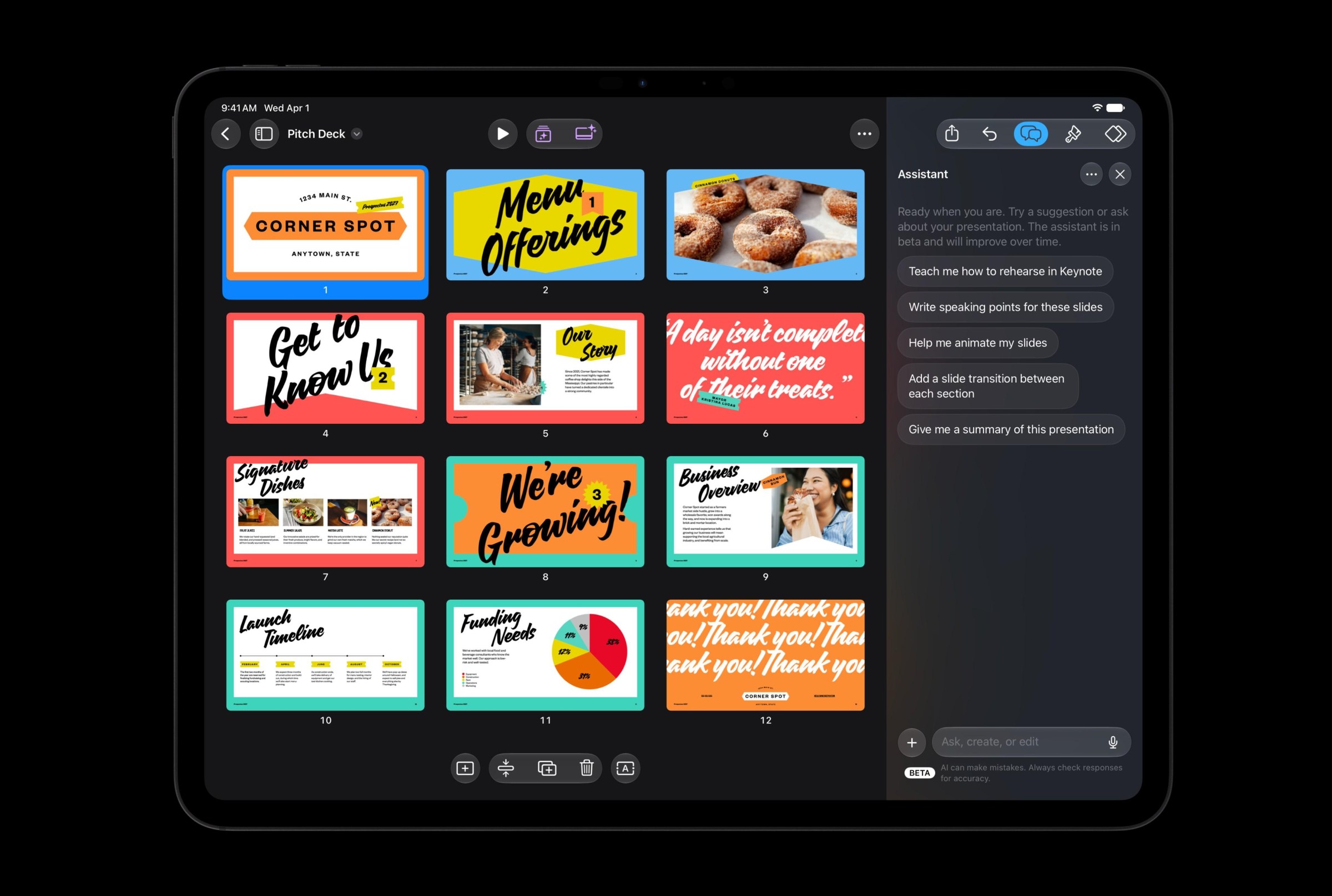
Task: Tap Give me a summary of this presentation
Action: point(1011,429)
